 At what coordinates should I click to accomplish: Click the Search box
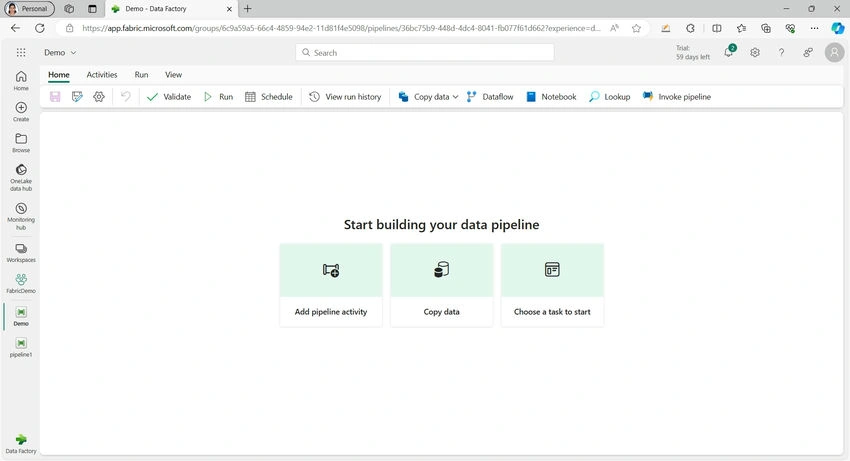coord(425,53)
